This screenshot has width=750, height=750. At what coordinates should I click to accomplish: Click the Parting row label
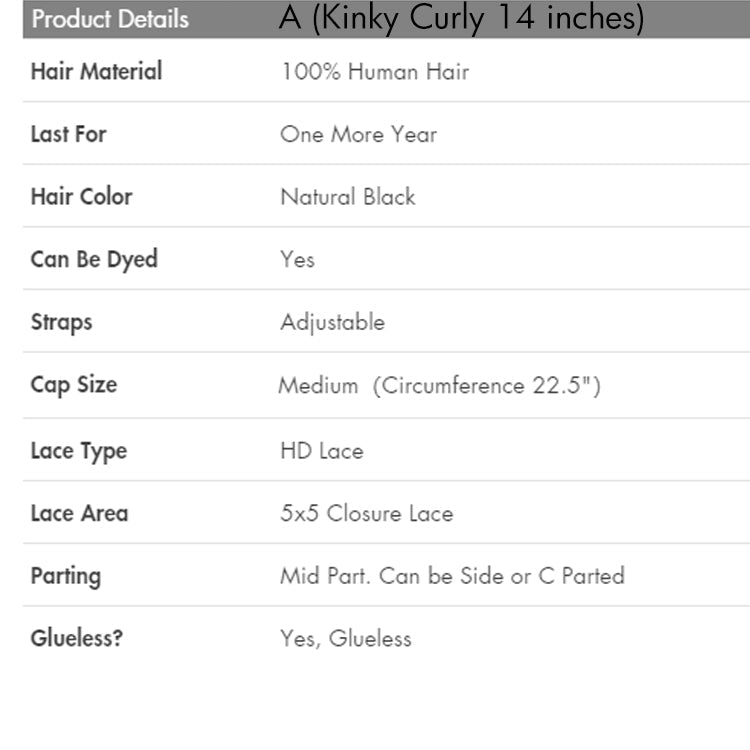click(65, 576)
